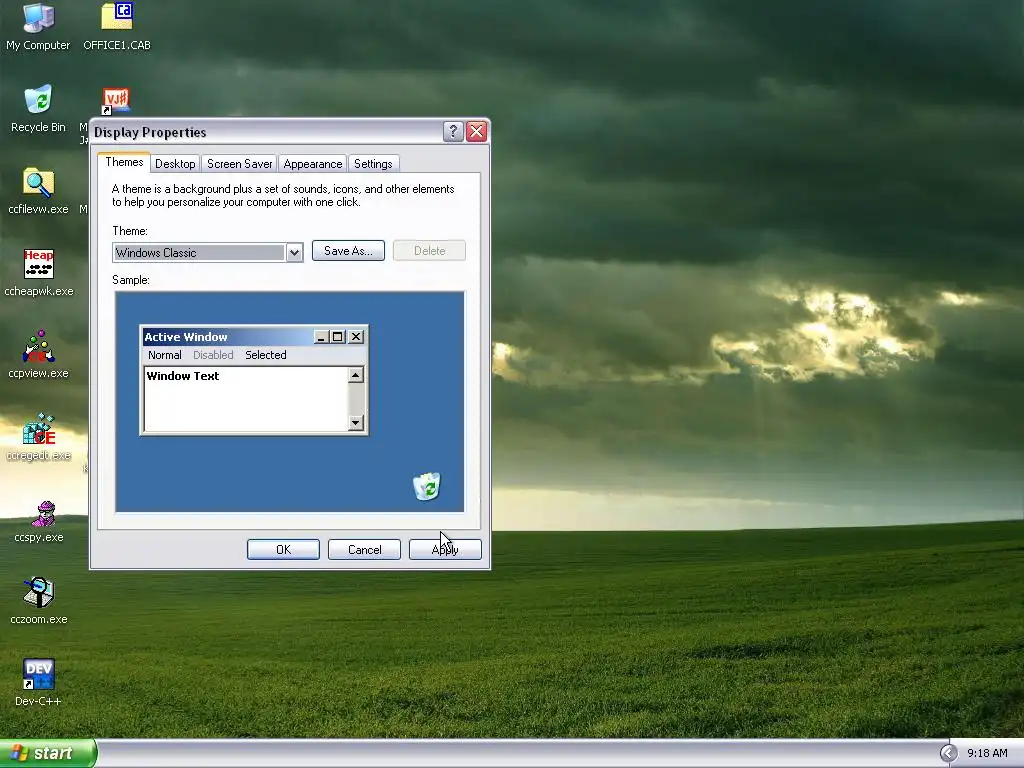Screen dimensions: 1024x768
Task: Click the help question mark button in title bar
Action: tap(453, 131)
